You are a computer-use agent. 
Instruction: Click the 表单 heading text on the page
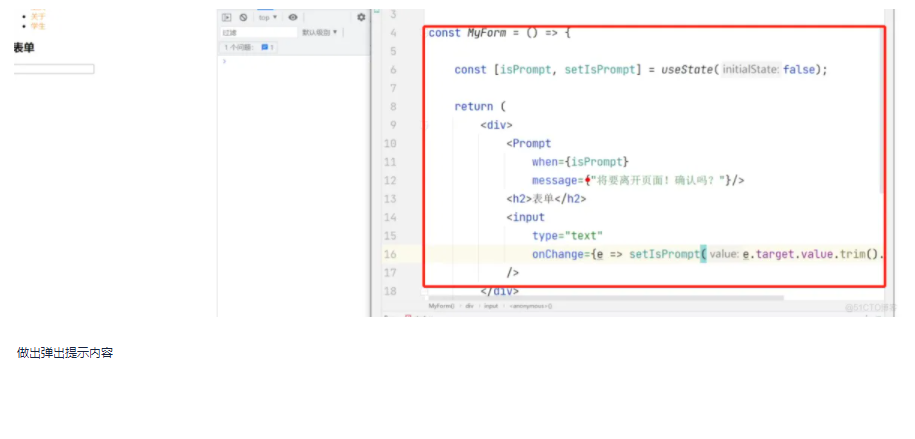coord(24,48)
